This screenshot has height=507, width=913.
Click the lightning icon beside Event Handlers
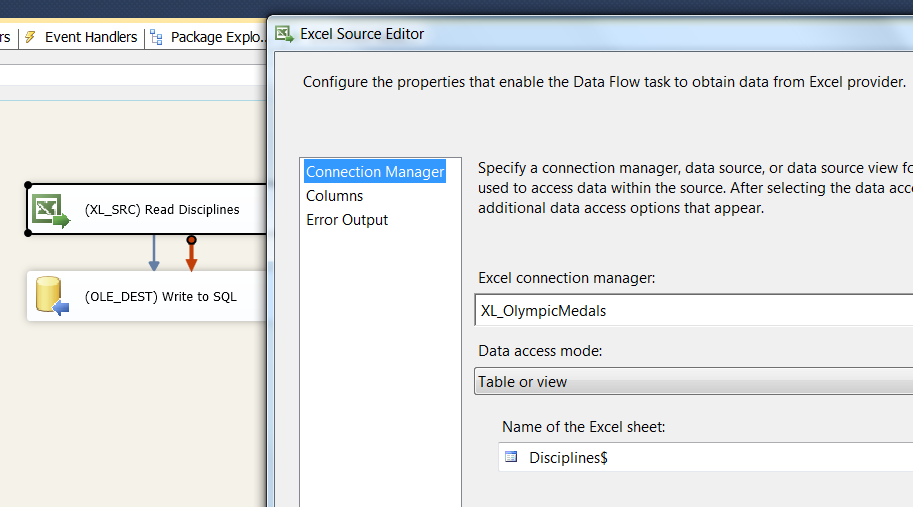pos(30,37)
